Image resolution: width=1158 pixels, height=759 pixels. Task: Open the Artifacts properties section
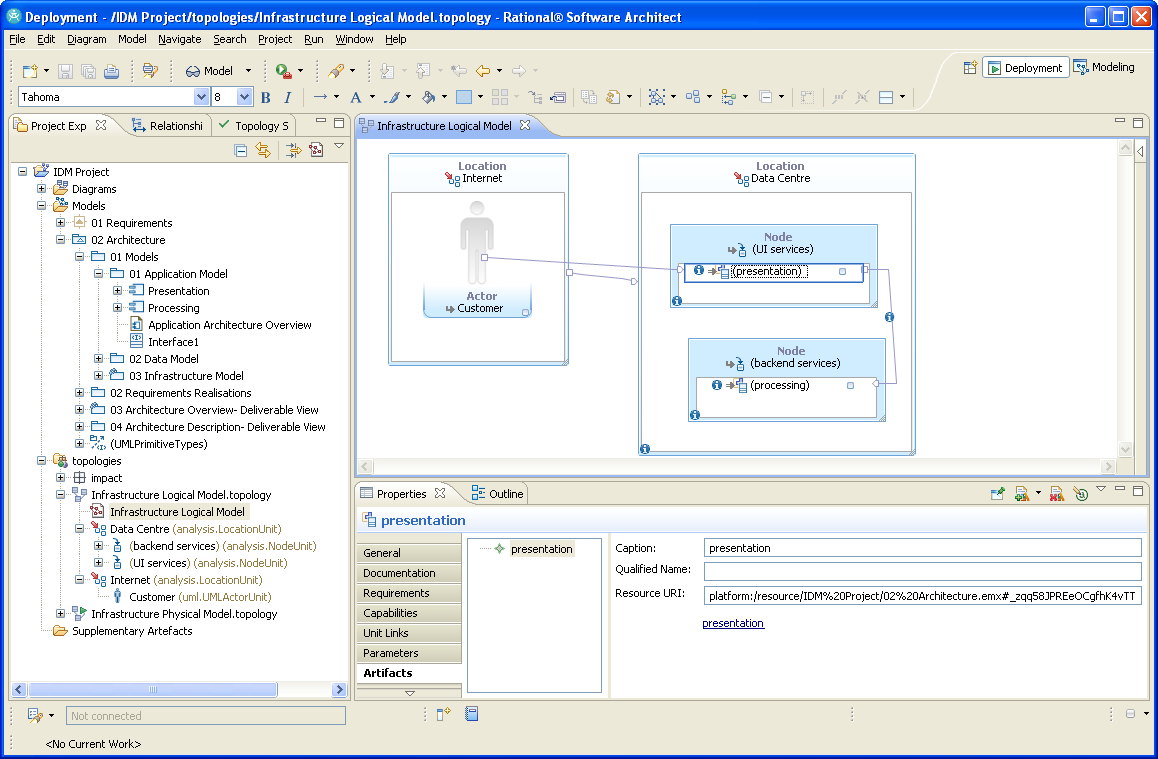[x=408, y=673]
